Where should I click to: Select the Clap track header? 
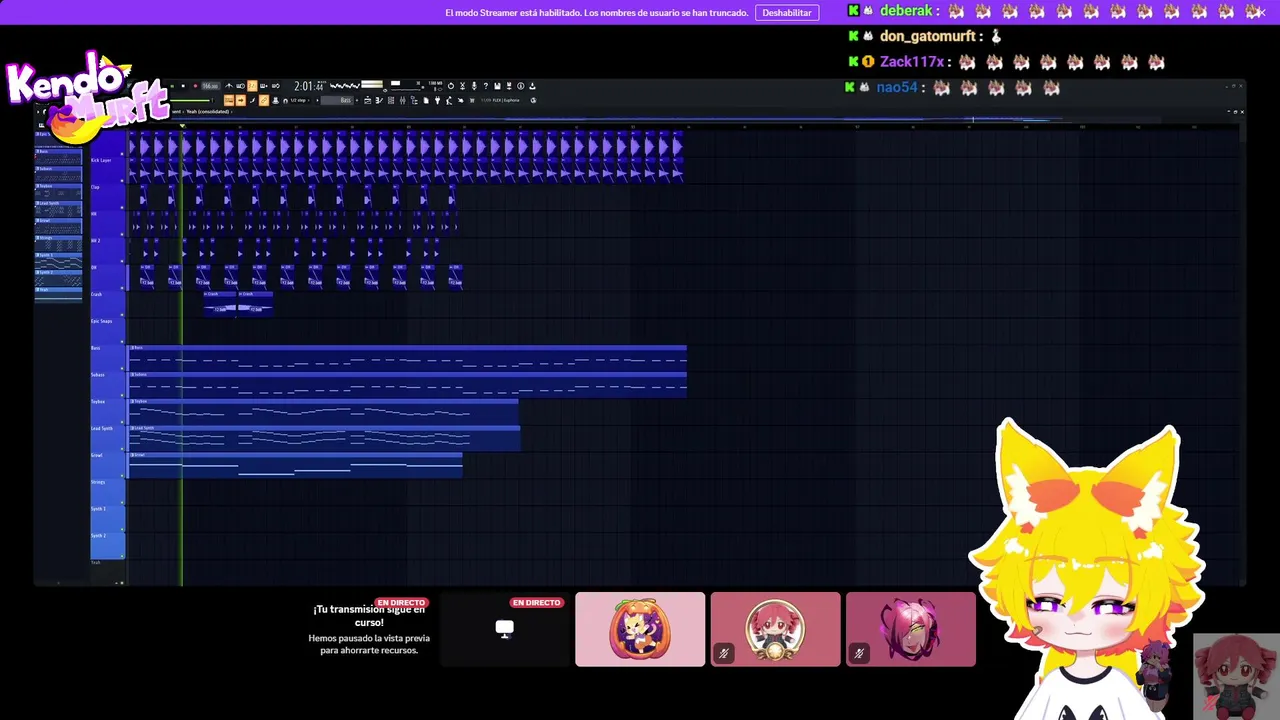click(106, 198)
